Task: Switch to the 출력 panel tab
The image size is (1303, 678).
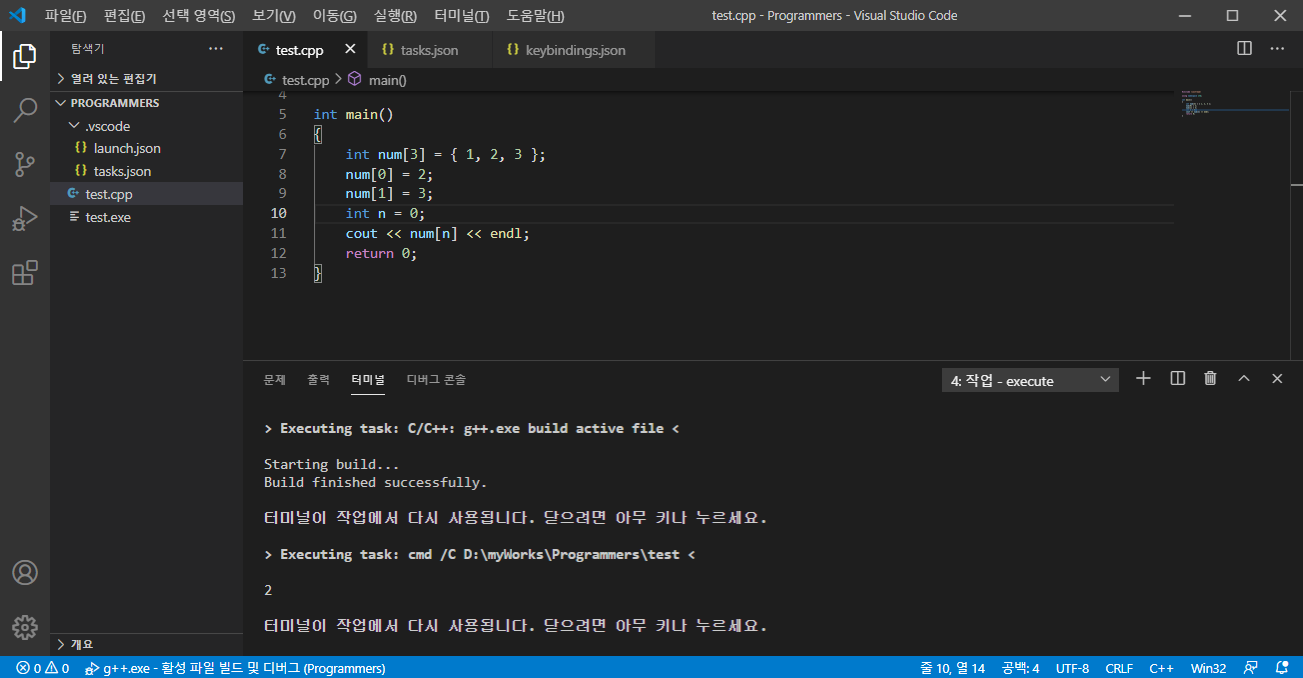Action: (x=318, y=380)
